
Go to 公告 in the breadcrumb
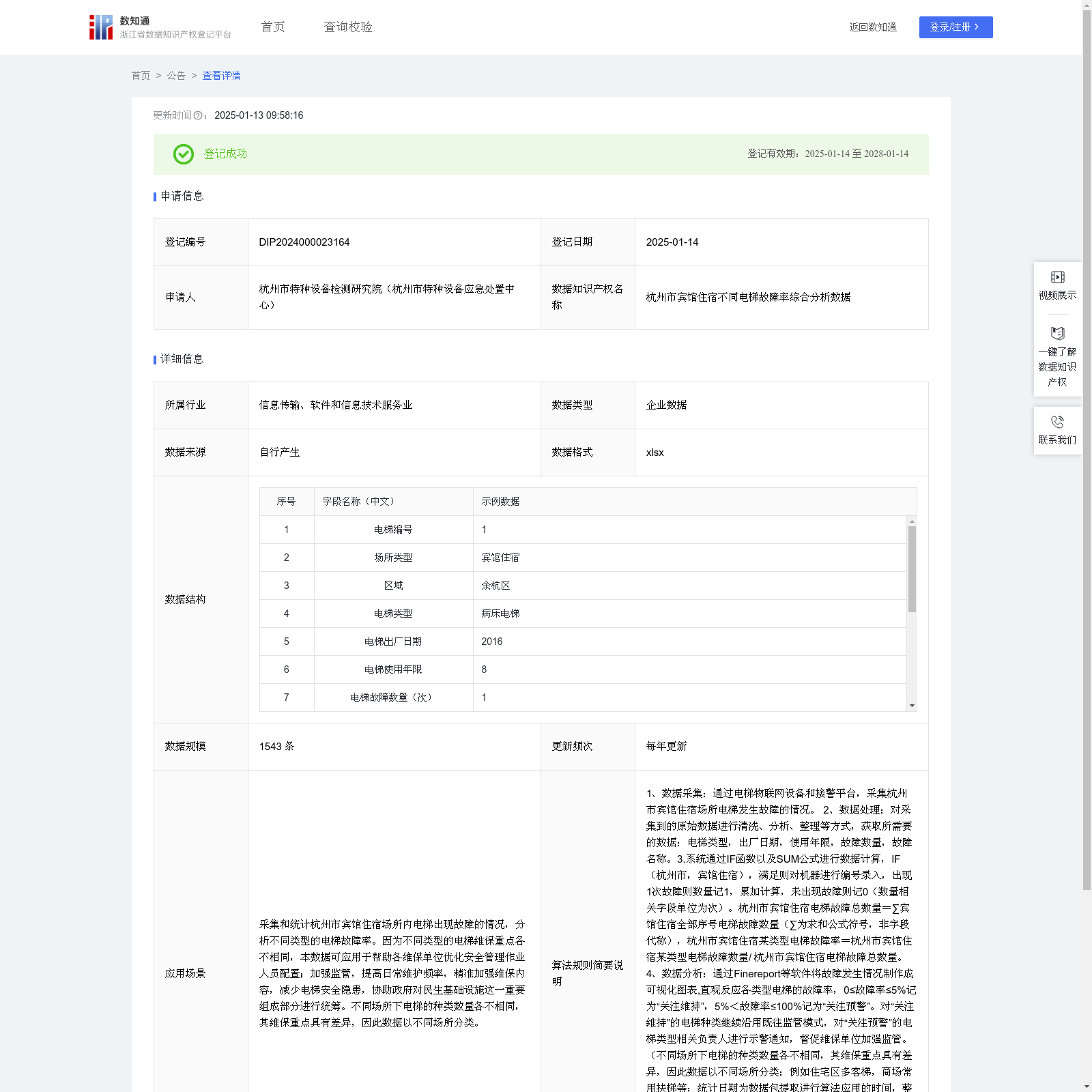pyautogui.click(x=176, y=76)
